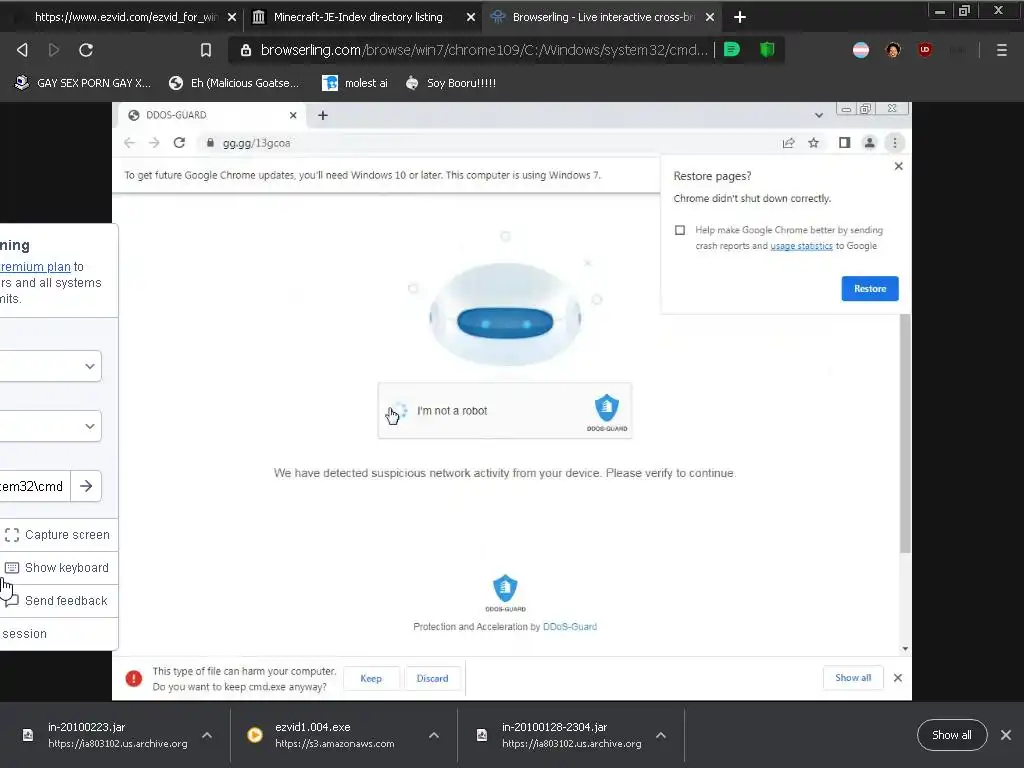Screen dimensions: 1024x768
Task: Open the uBlock Origin extension icon
Action: 925,50
